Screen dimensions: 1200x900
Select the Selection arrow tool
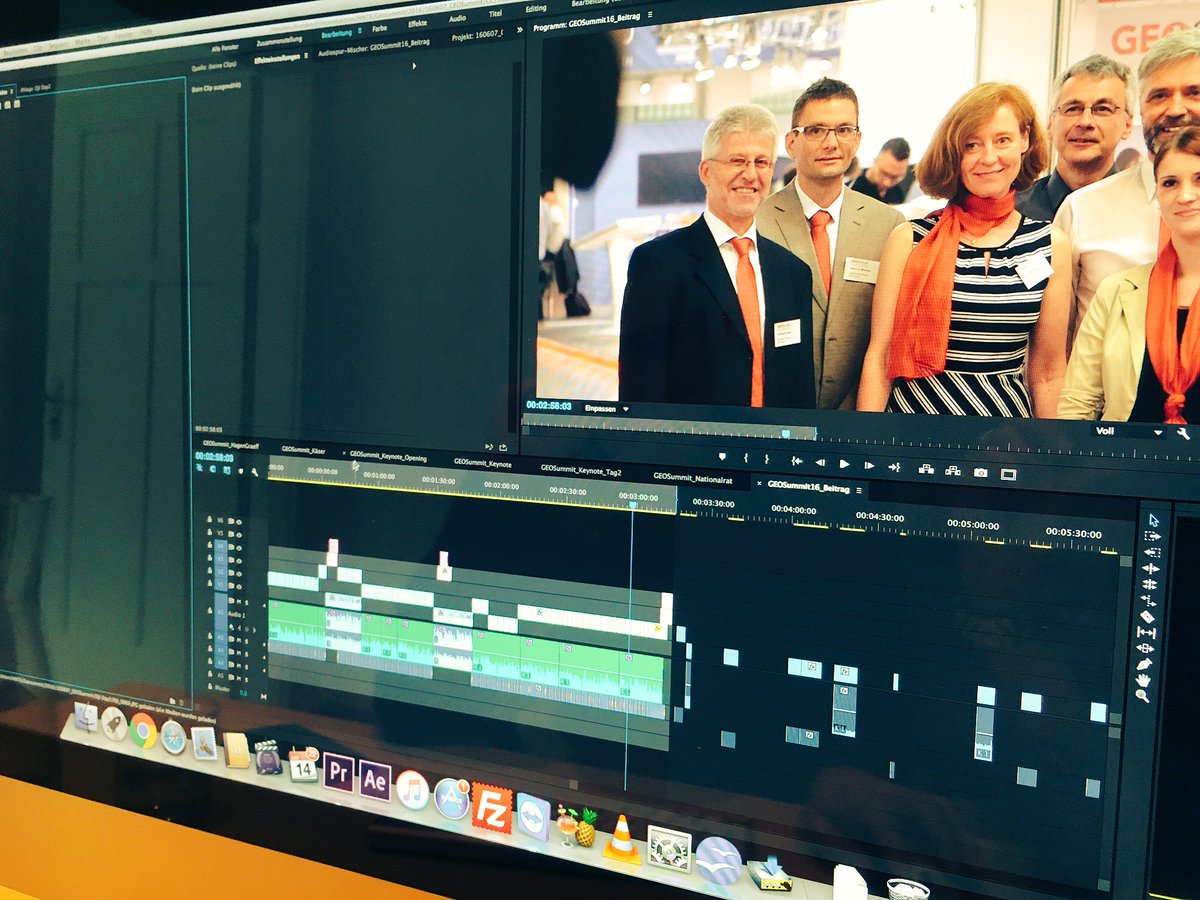[1153, 520]
